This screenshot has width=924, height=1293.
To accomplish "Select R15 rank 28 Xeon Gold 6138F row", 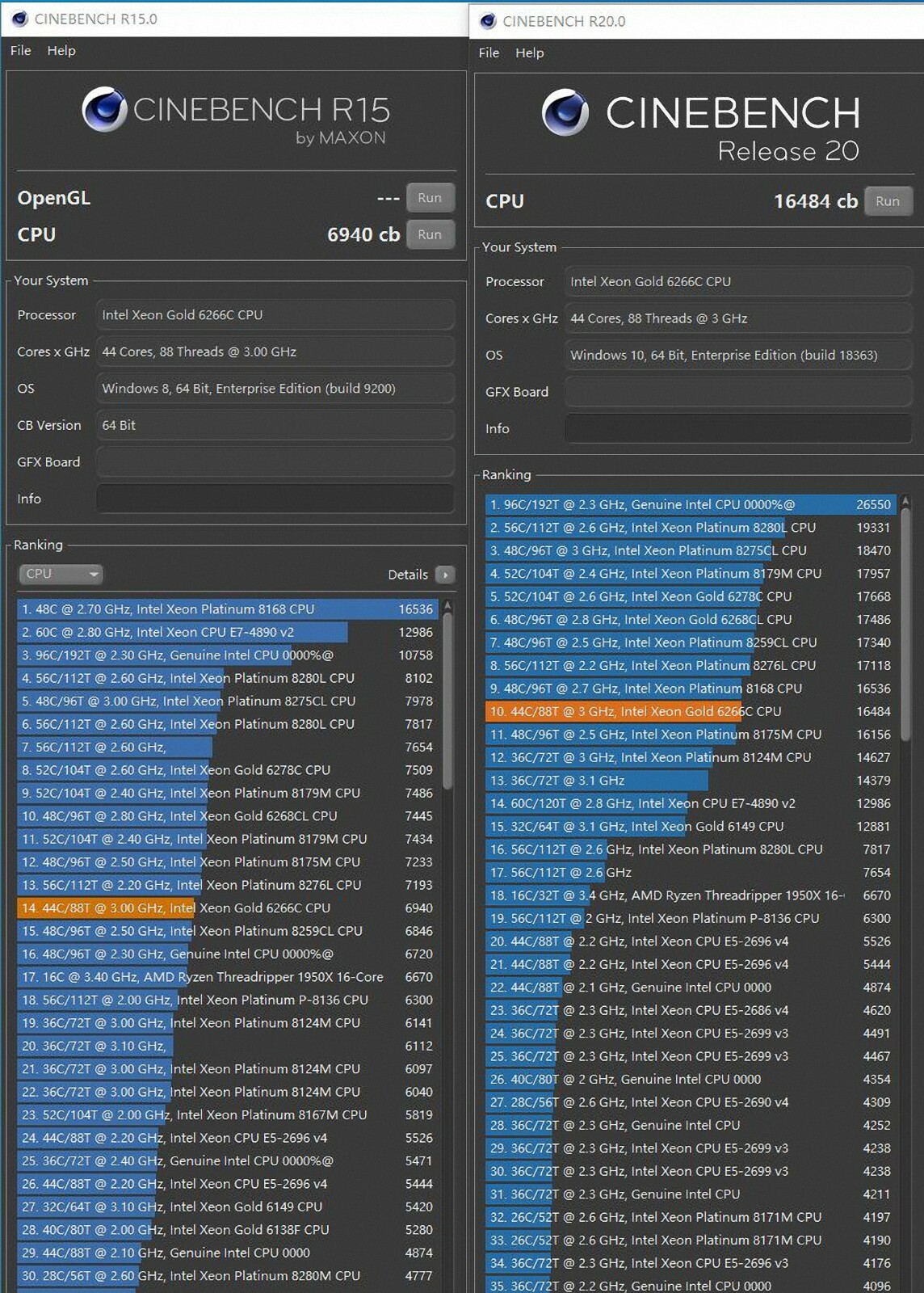I will point(228,1230).
